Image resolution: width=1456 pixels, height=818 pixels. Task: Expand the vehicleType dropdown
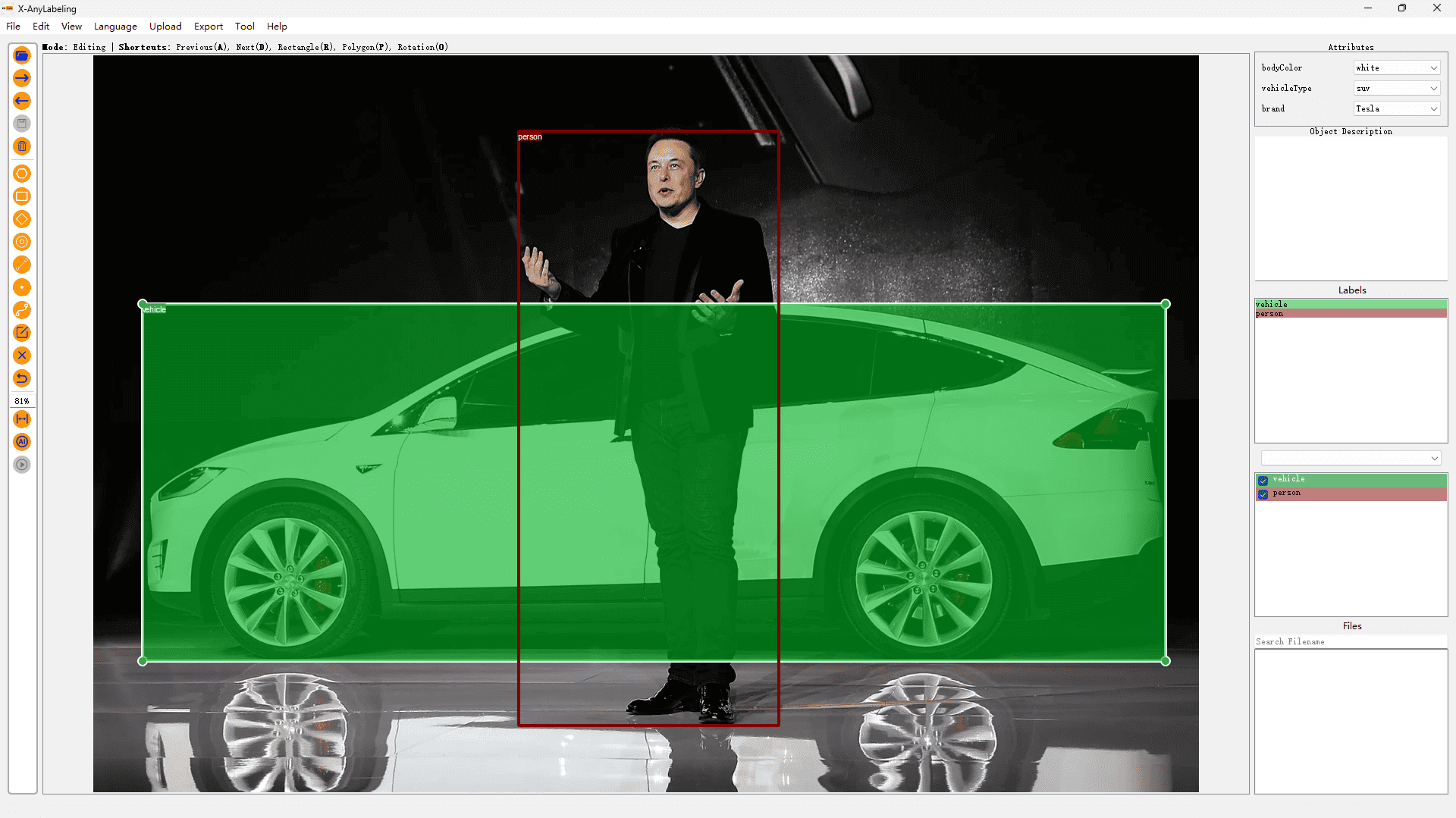tap(1397, 88)
